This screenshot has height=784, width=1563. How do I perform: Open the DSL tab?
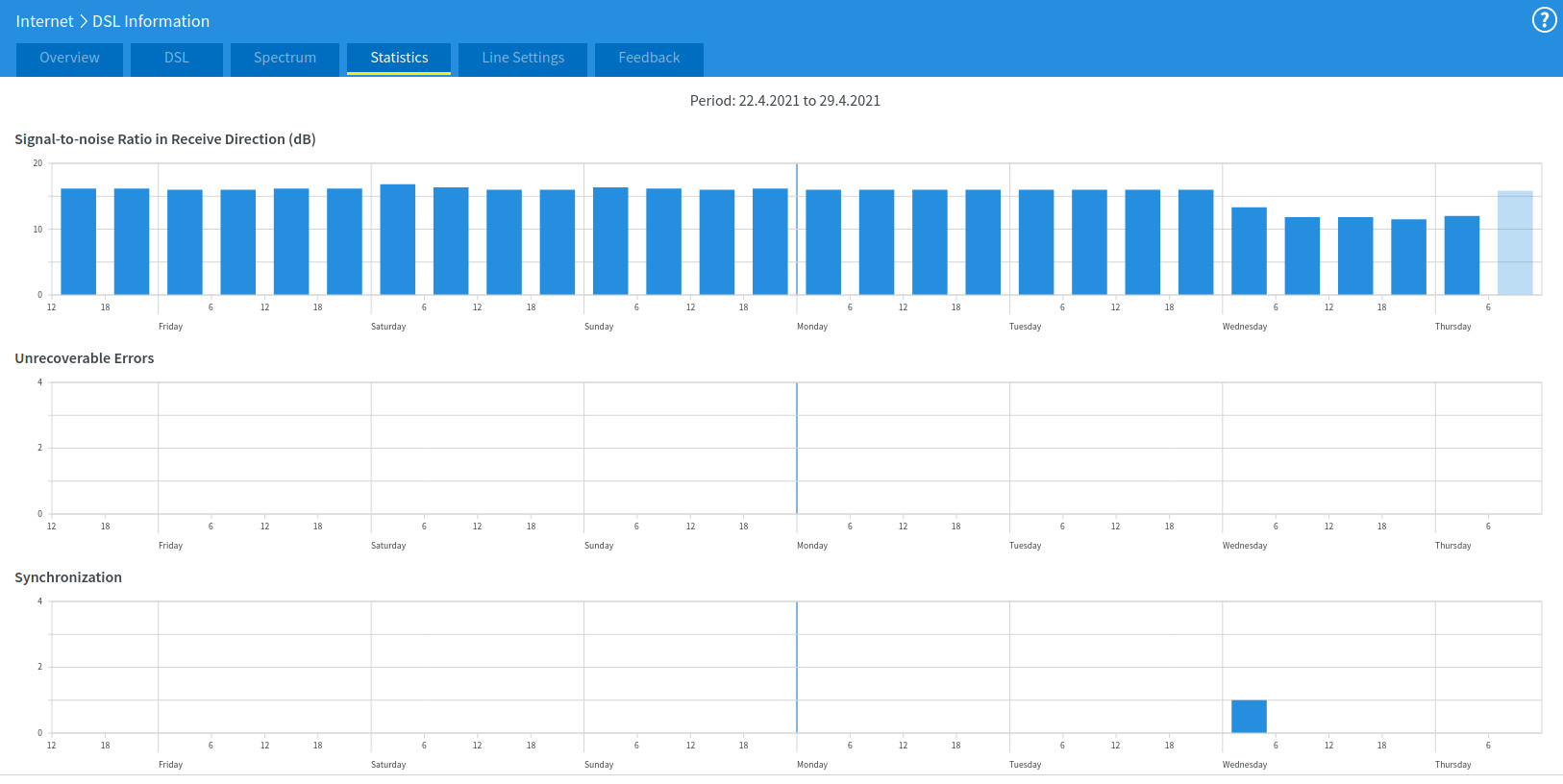pos(177,59)
